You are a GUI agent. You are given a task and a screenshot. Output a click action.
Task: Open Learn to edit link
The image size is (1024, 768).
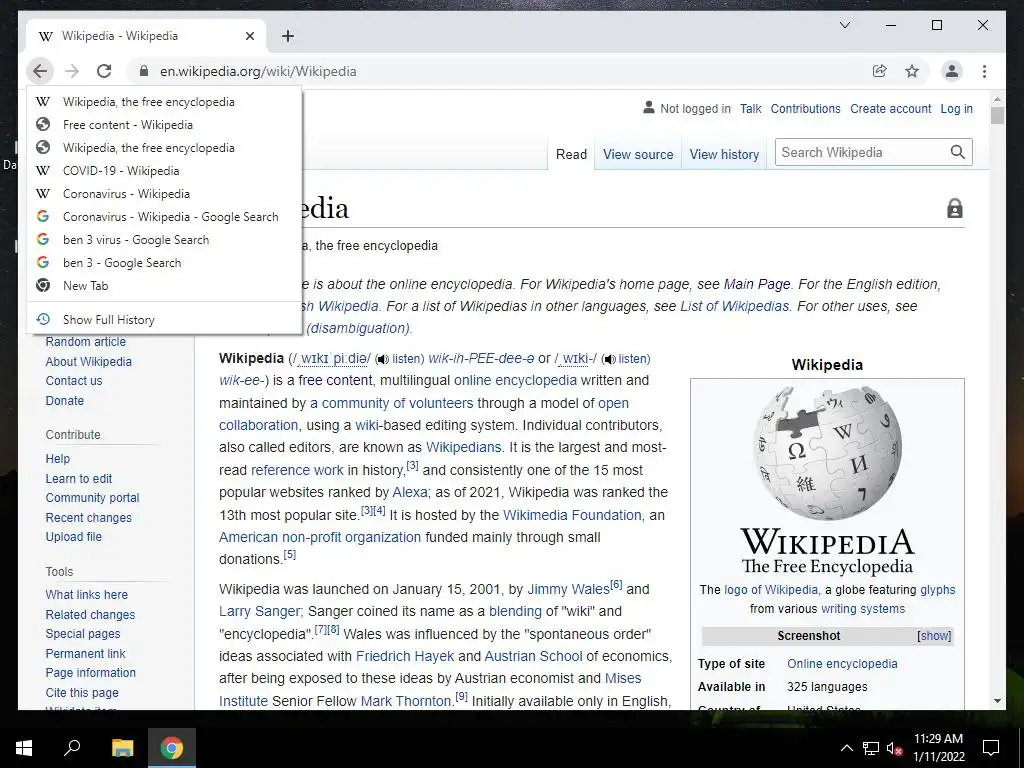tap(79, 479)
